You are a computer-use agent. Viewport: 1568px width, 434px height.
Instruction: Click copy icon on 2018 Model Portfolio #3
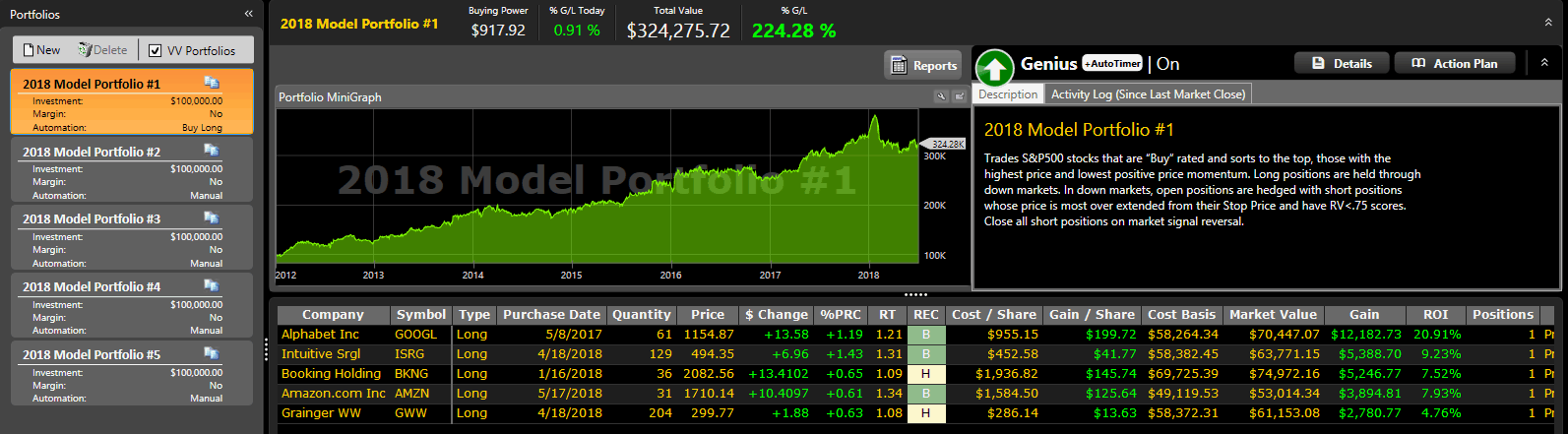[211, 217]
